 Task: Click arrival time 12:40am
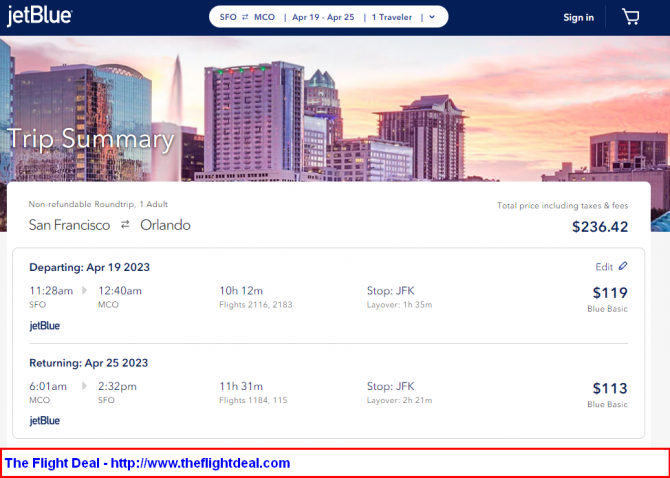point(120,291)
